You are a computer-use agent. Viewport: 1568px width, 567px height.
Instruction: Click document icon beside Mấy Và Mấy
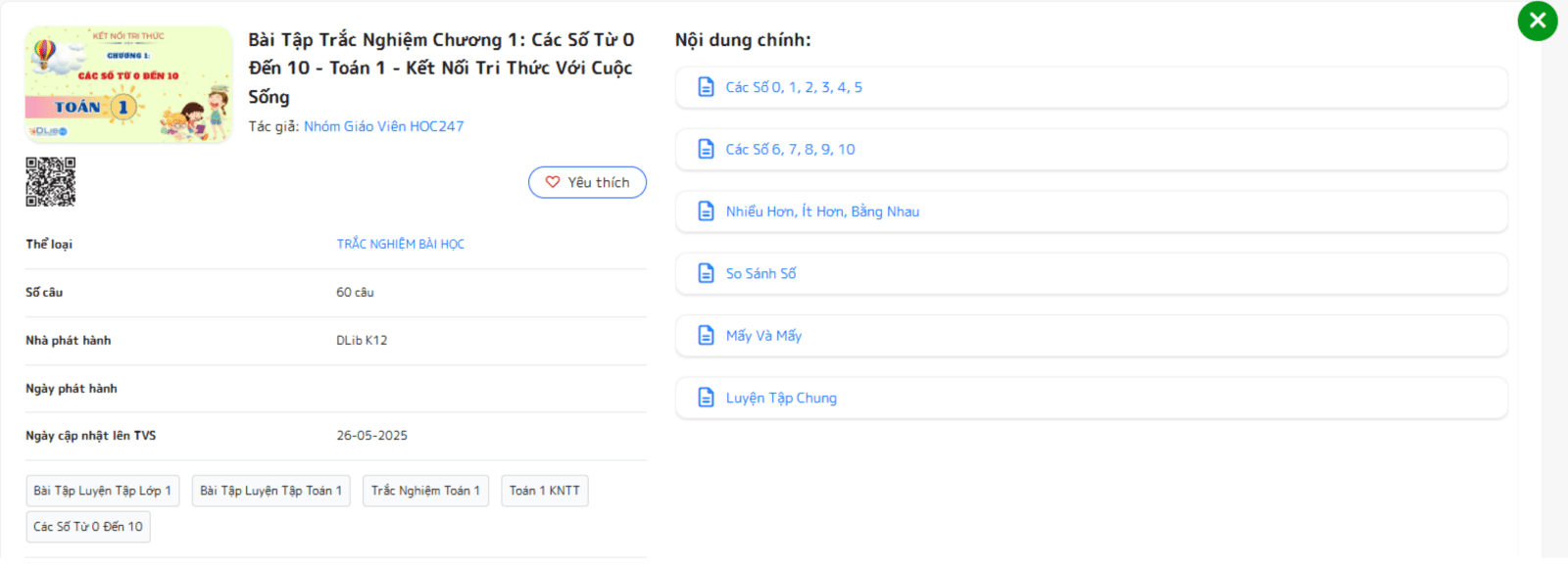click(706, 336)
